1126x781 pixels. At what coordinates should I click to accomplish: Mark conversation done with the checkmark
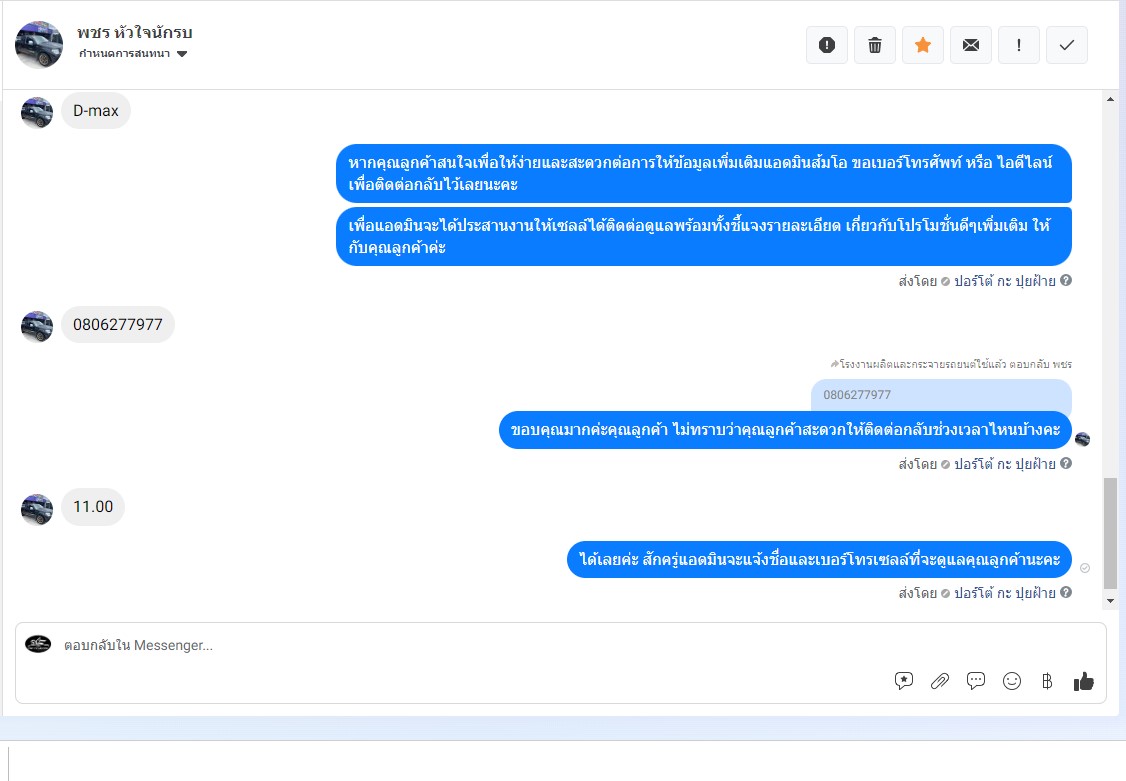(x=1067, y=45)
